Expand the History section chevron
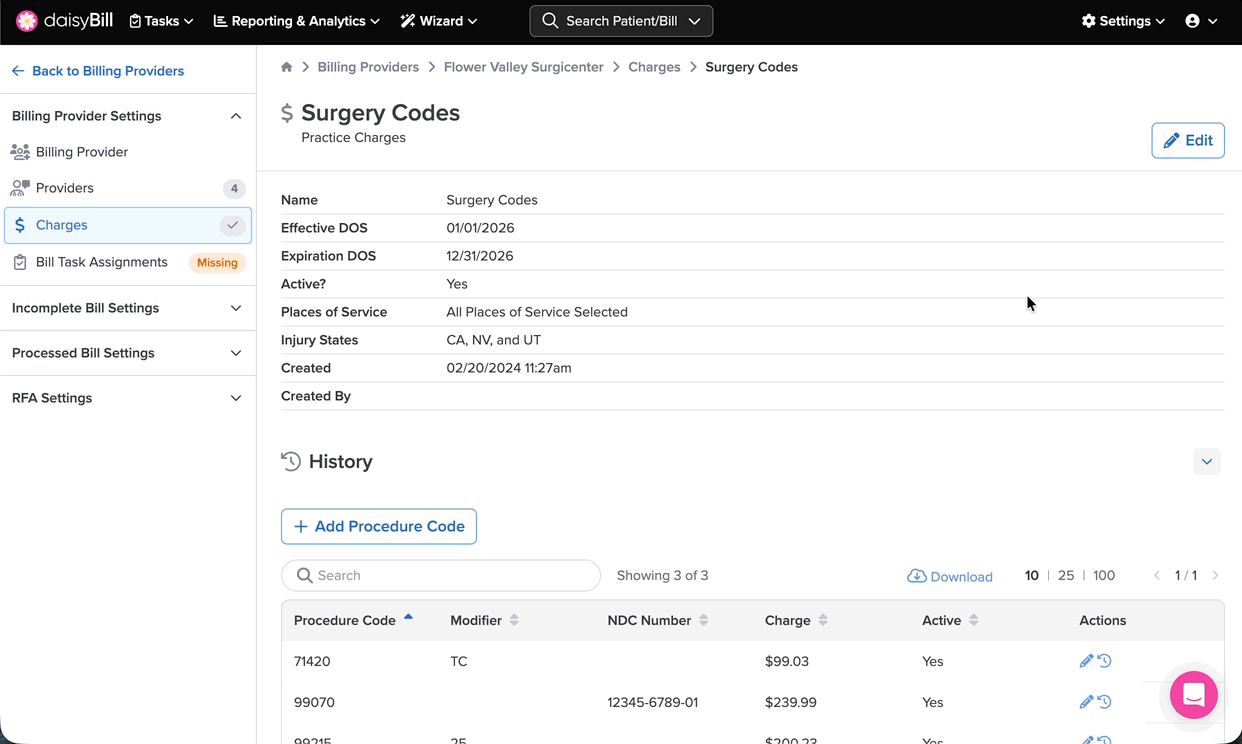The width and height of the screenshot is (1242, 744). [x=1206, y=461]
